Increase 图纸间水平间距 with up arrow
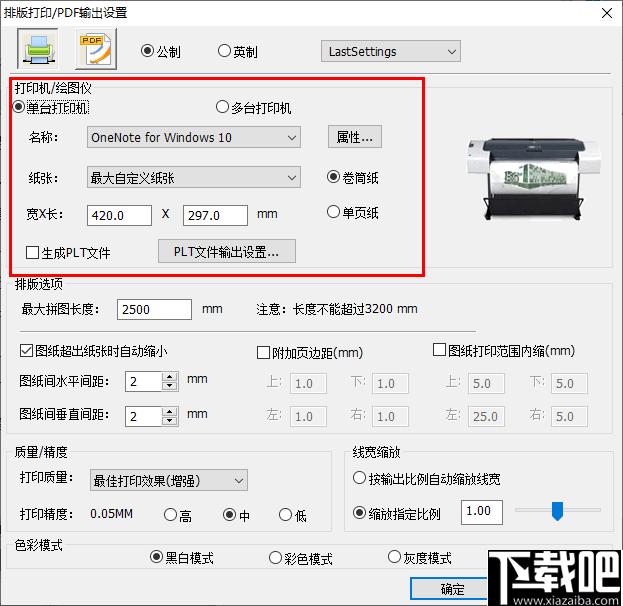The height and width of the screenshot is (606, 623). click(x=170, y=377)
